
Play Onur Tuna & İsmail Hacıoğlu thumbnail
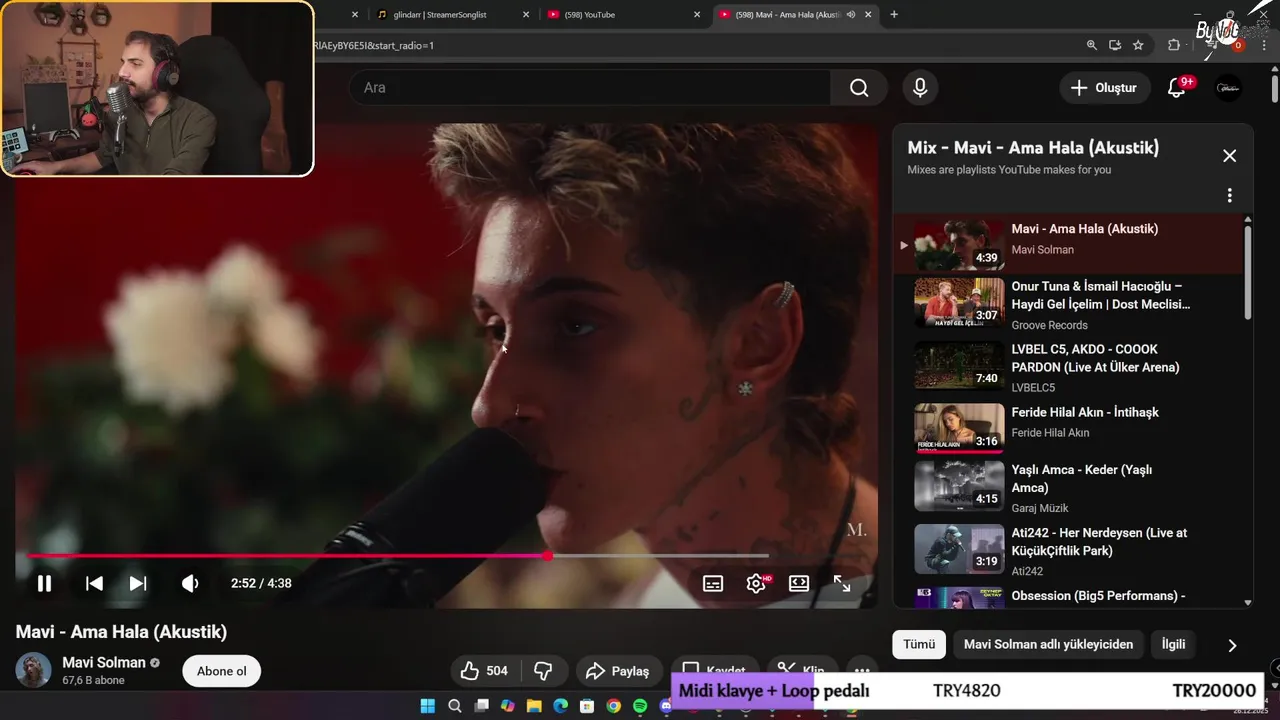coord(959,302)
